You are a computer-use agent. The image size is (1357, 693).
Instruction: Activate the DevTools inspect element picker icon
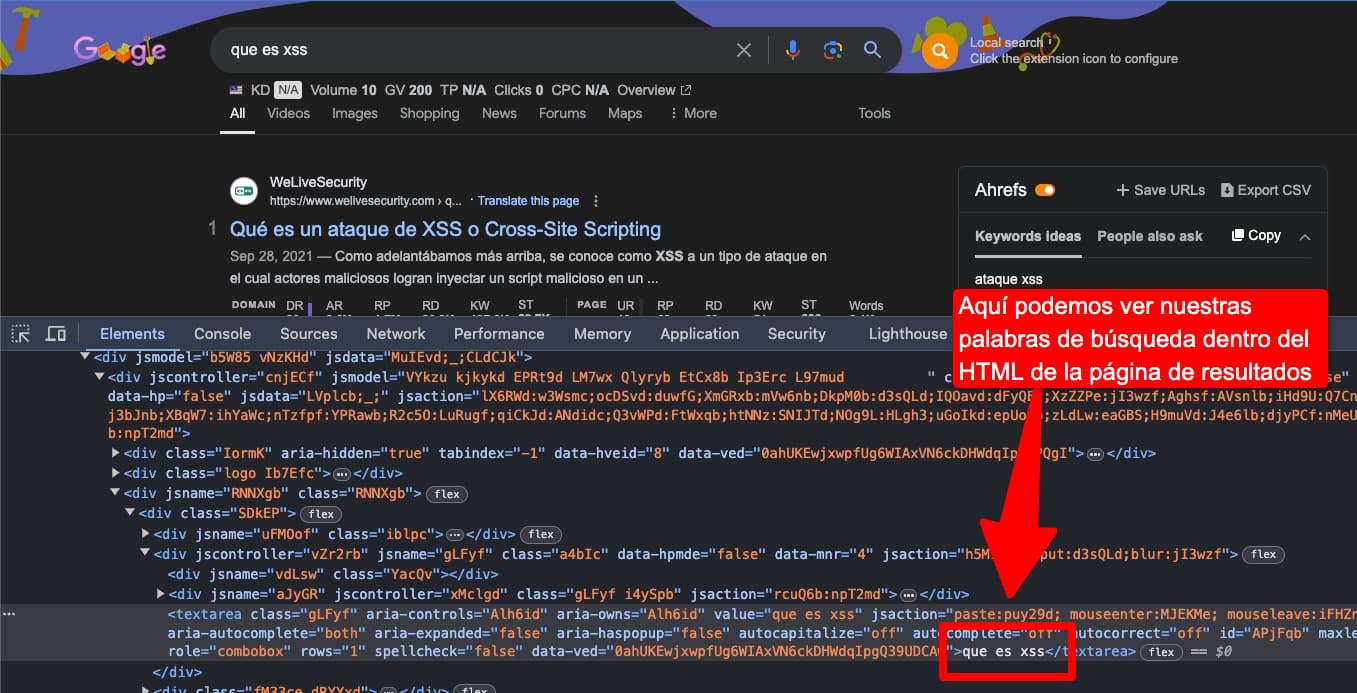[21, 334]
